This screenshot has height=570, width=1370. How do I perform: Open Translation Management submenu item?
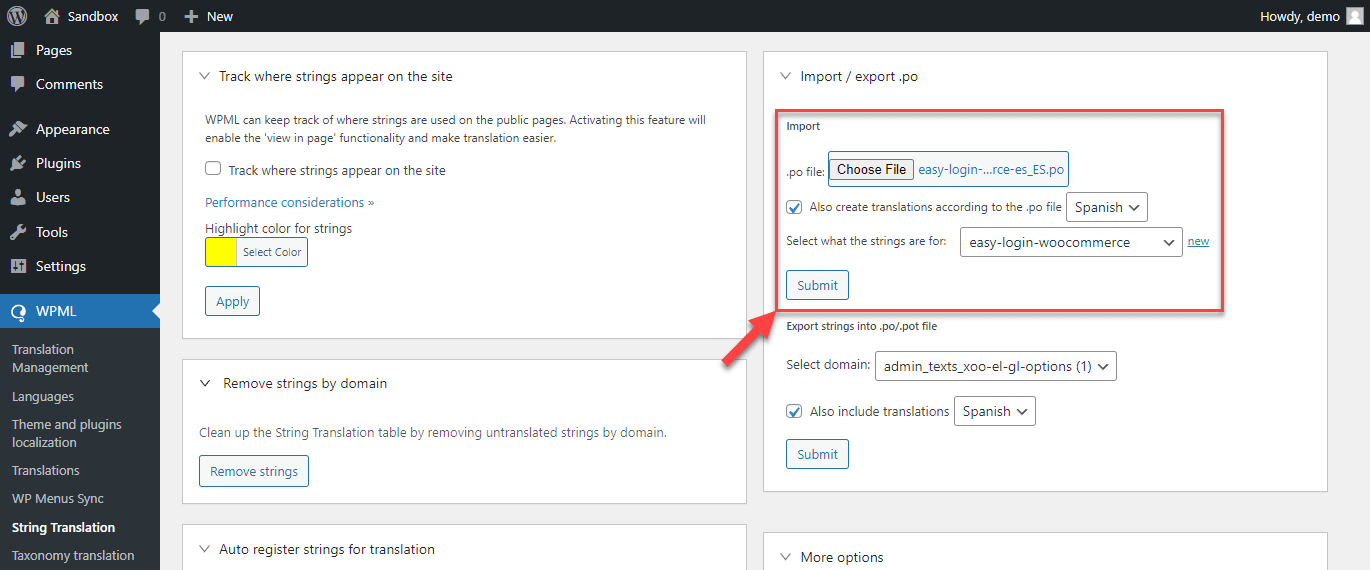(50, 358)
